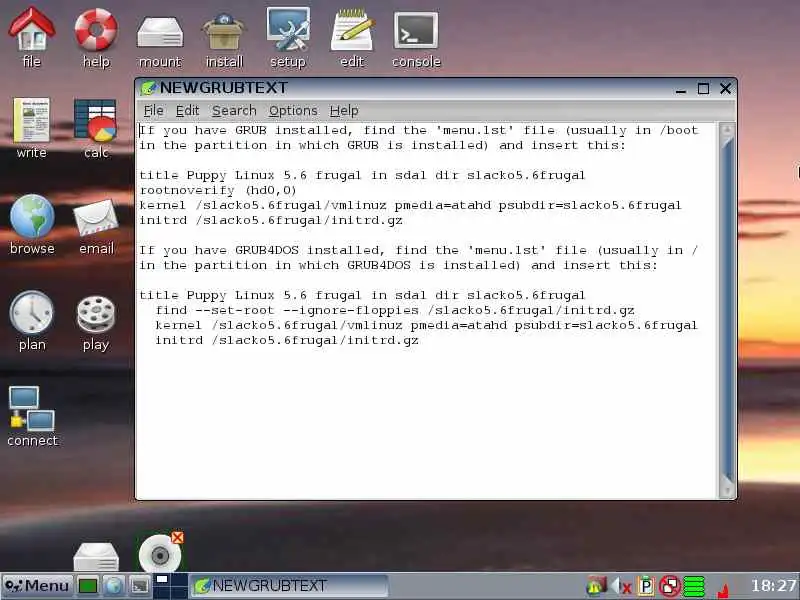
Task: Click the scrollbar down arrow
Action: coord(727,490)
